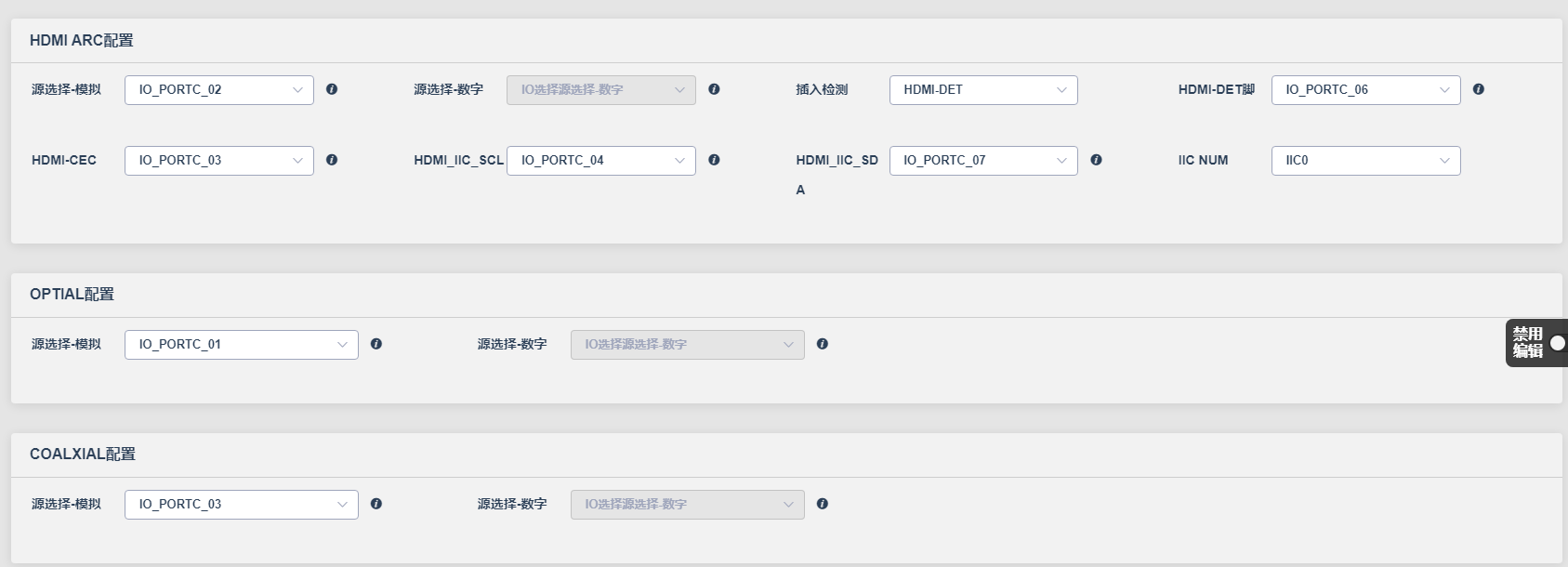
Task: Click 源选择-数字 label in OPTIAL section
Action: pyautogui.click(x=512, y=345)
